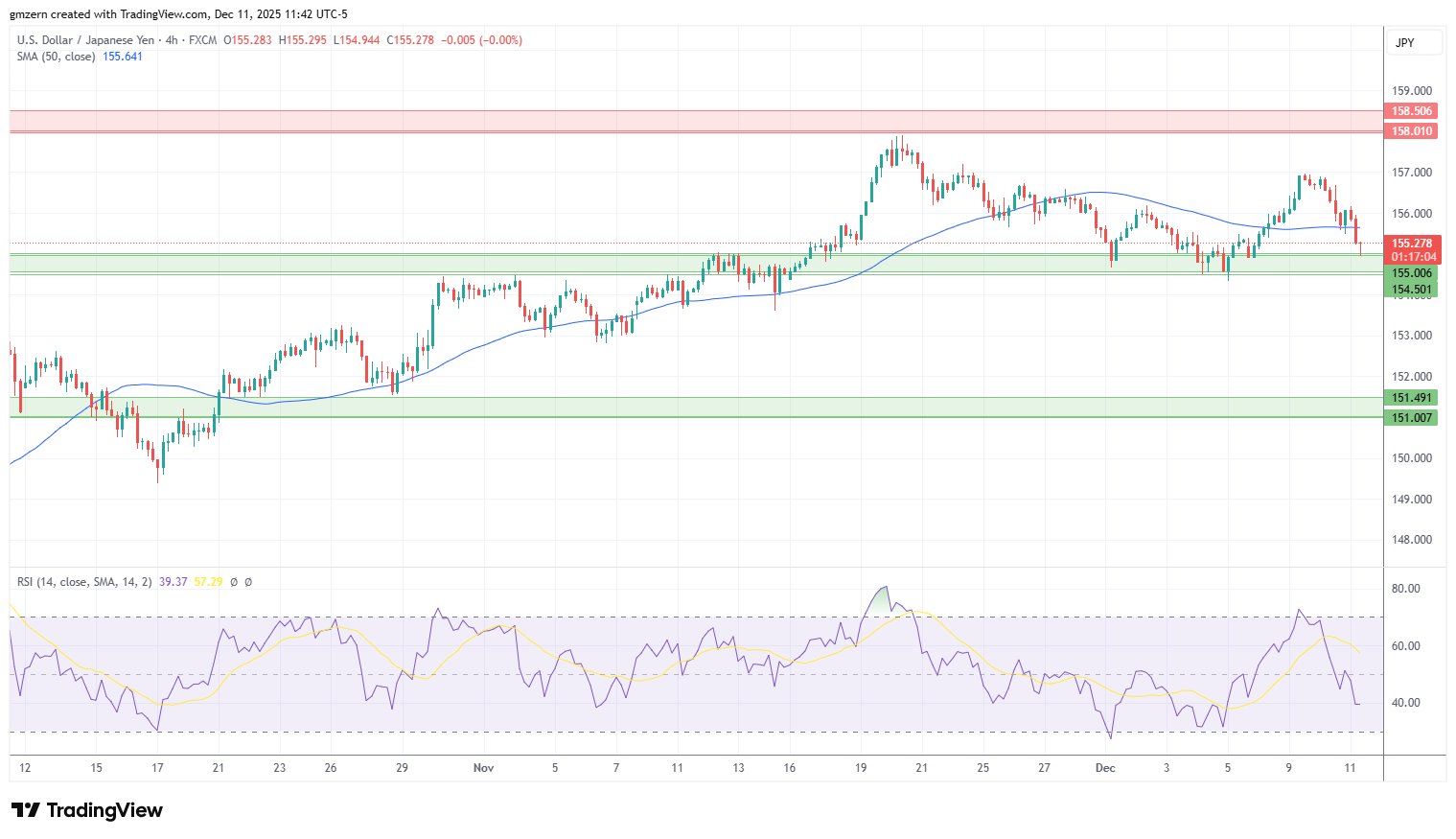
Task: Click the 25 date on the time axis
Action: (x=982, y=768)
